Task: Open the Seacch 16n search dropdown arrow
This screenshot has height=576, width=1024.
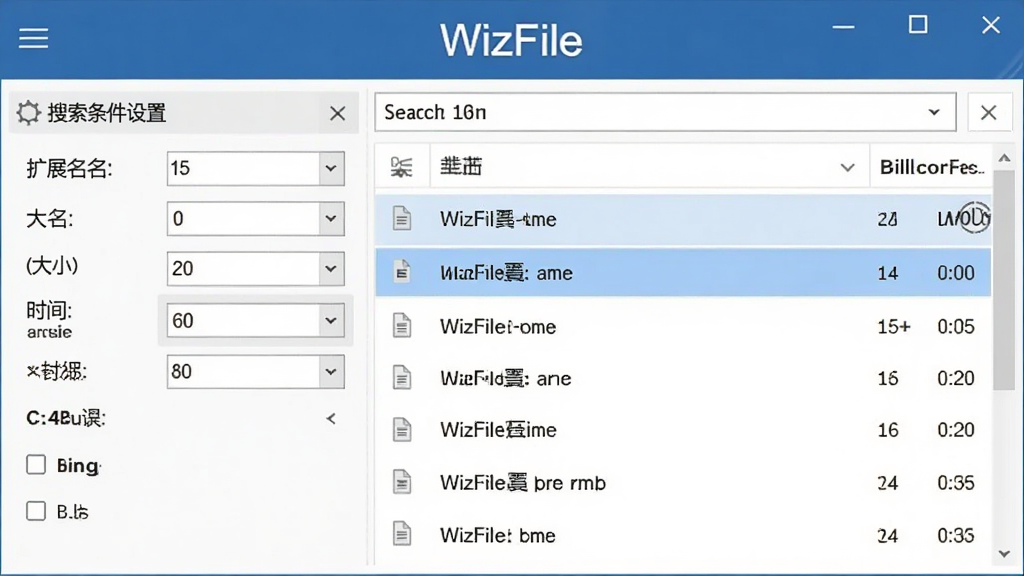Action: tap(934, 112)
